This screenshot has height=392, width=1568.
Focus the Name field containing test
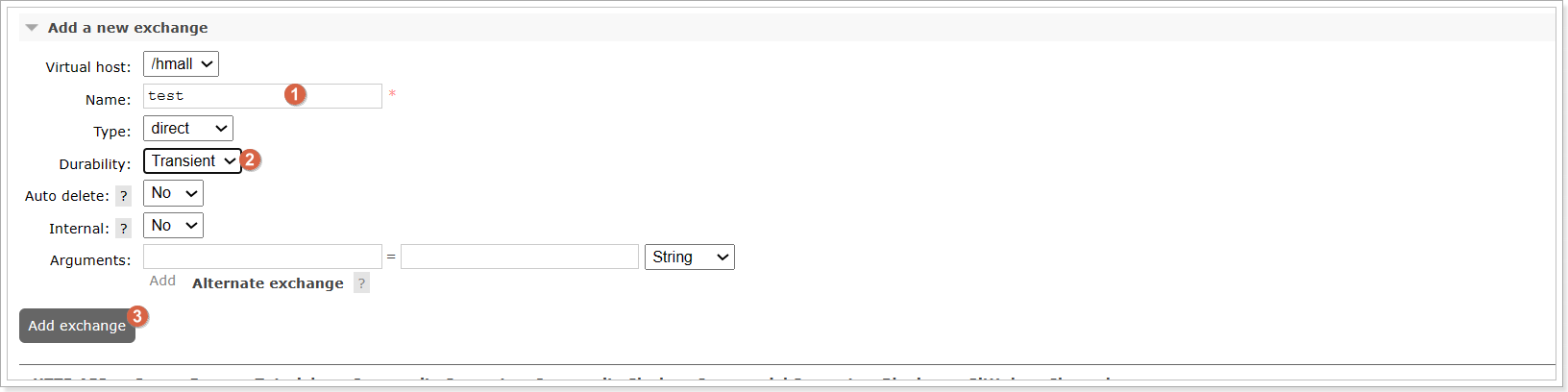point(262,96)
